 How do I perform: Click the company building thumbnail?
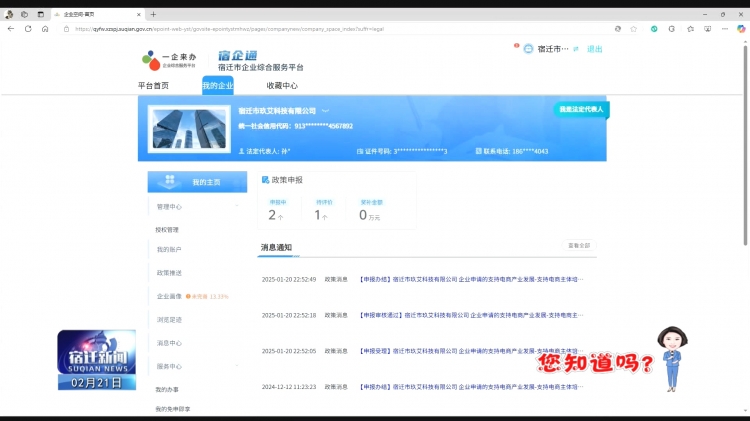pos(189,129)
